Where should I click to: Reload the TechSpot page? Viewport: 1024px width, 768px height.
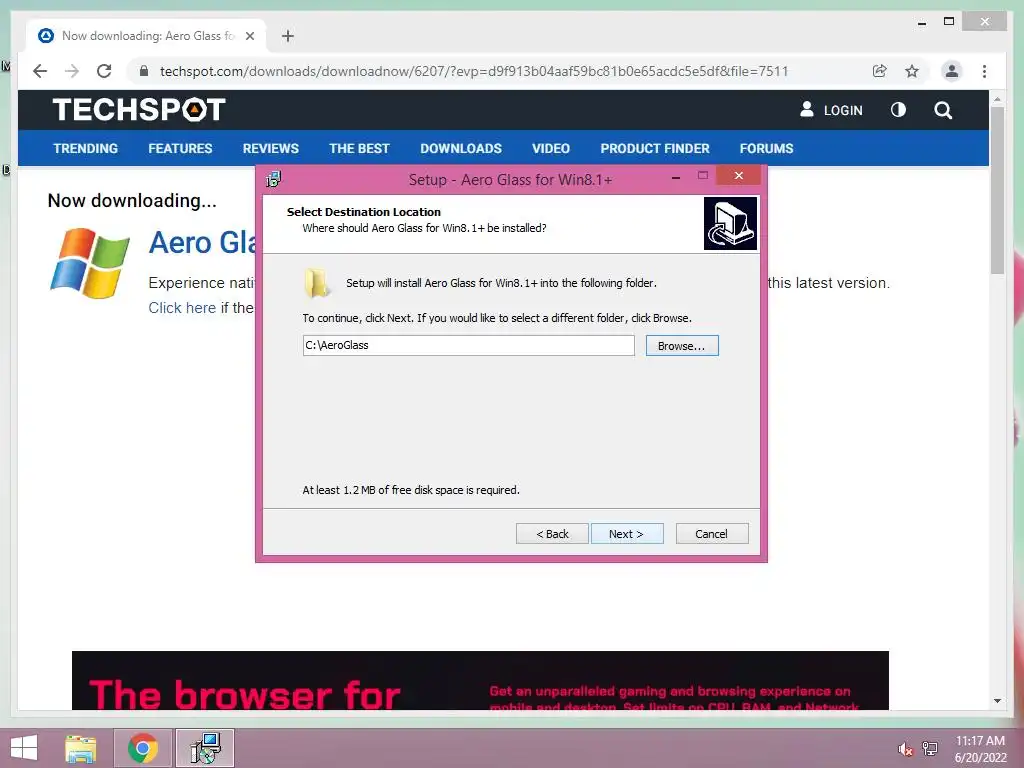point(104,71)
